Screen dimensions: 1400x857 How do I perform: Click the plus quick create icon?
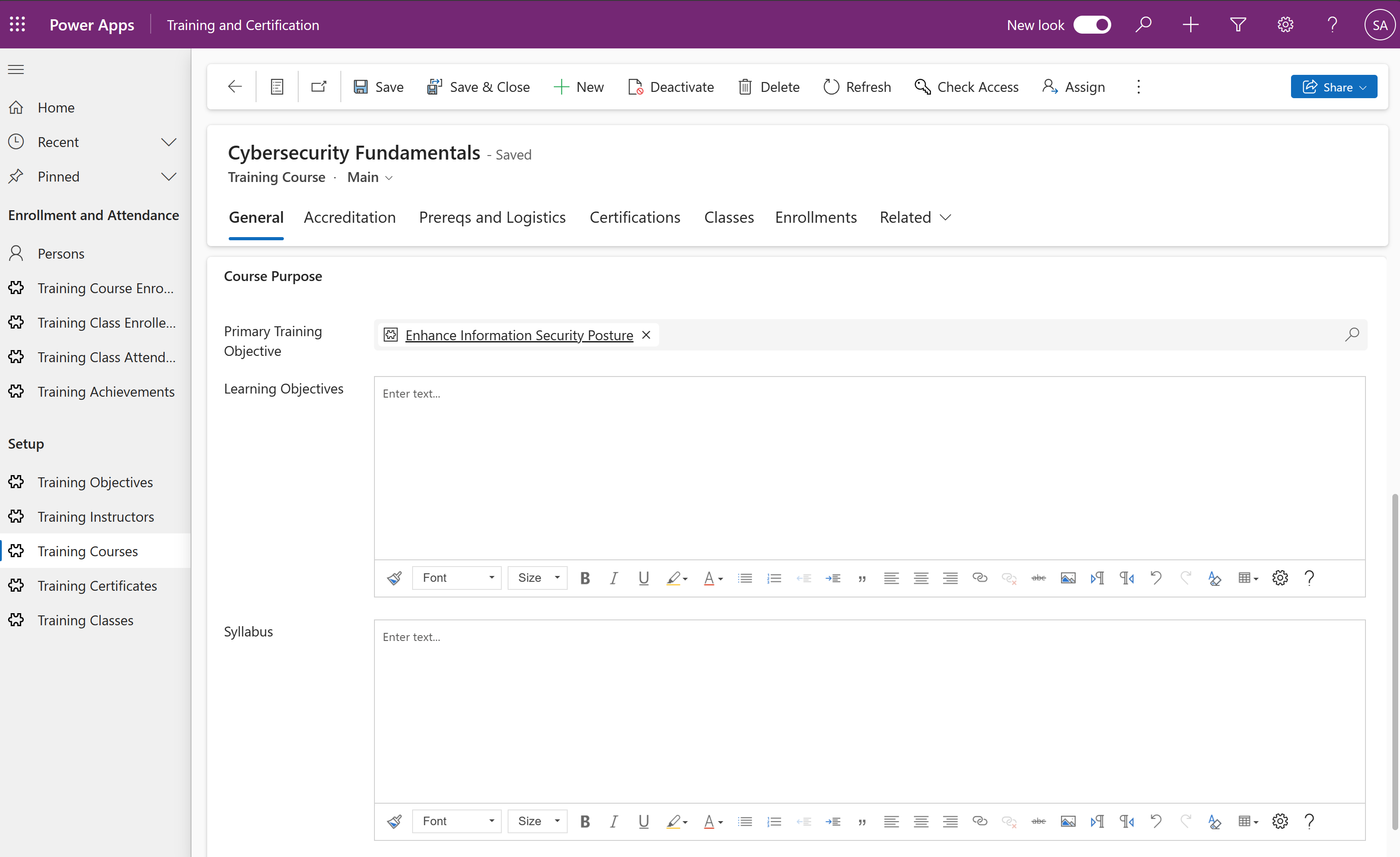click(1190, 24)
